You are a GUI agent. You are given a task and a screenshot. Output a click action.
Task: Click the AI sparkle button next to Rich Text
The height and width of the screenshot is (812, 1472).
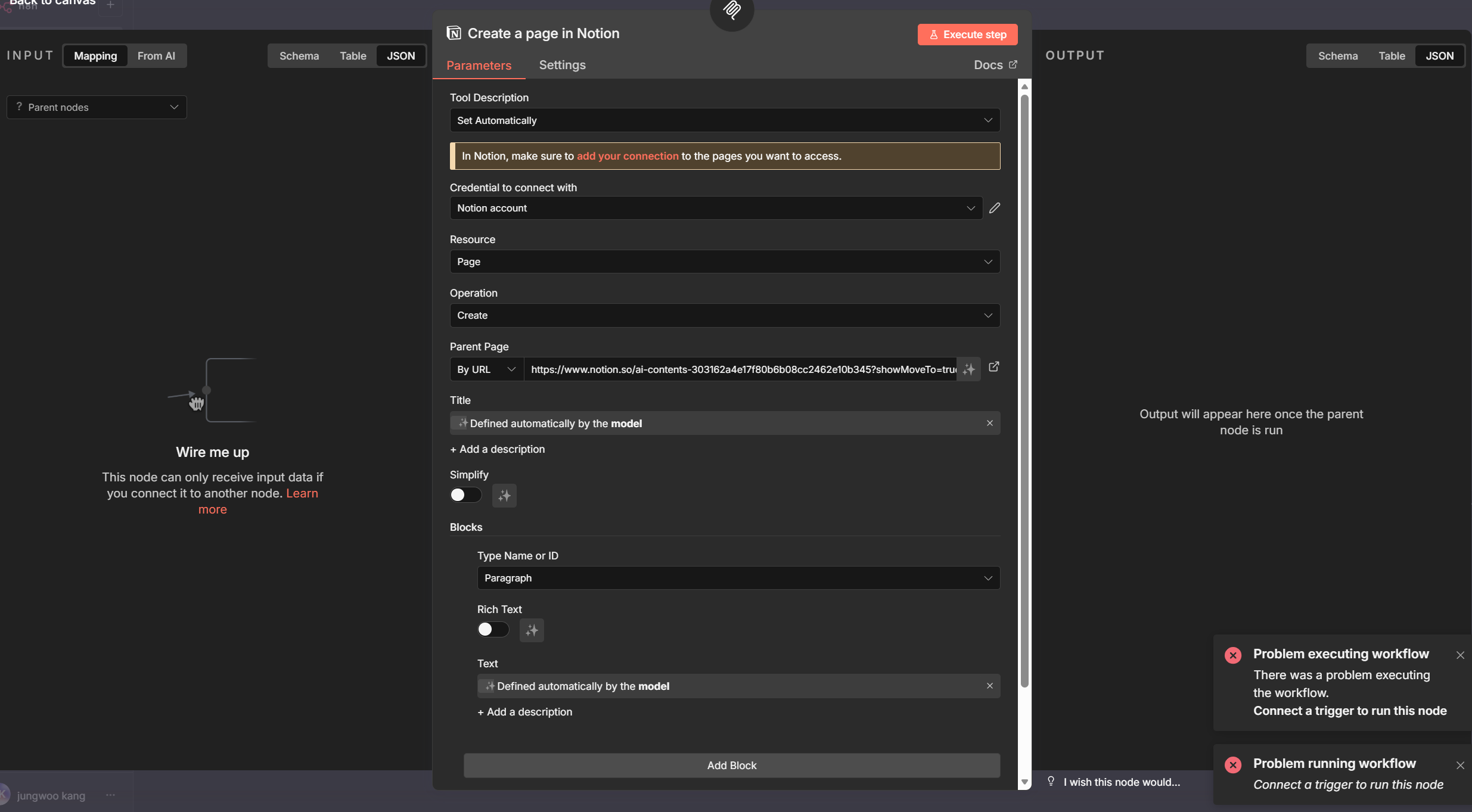coord(532,630)
